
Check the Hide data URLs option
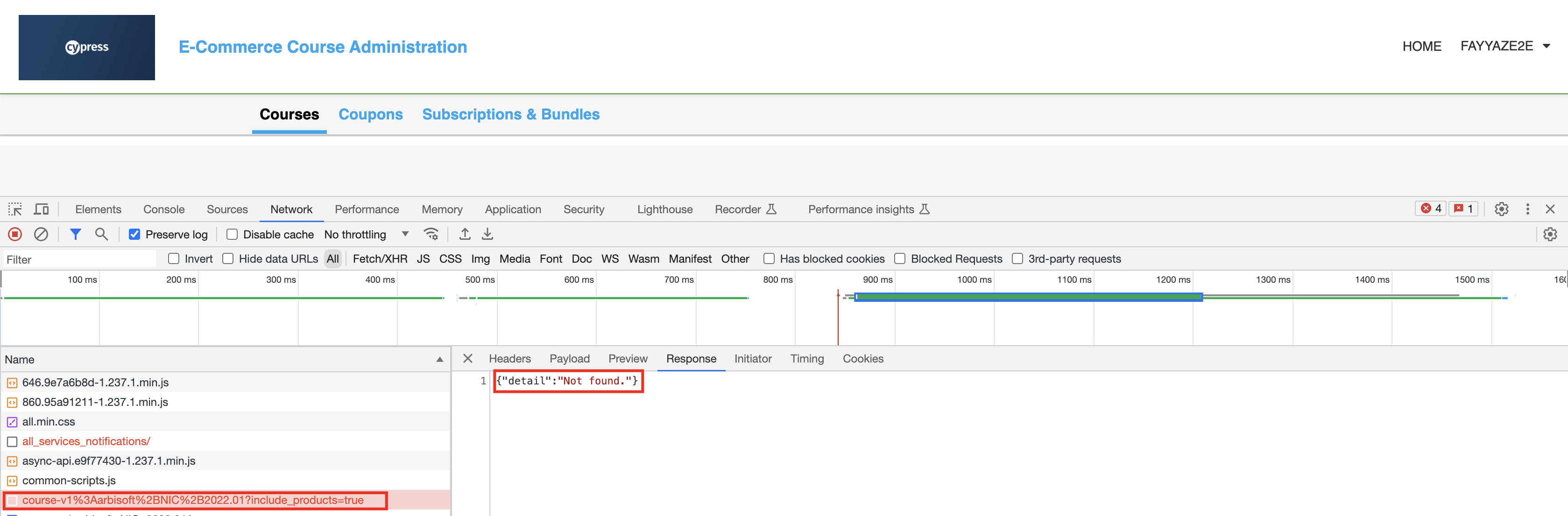tap(228, 258)
